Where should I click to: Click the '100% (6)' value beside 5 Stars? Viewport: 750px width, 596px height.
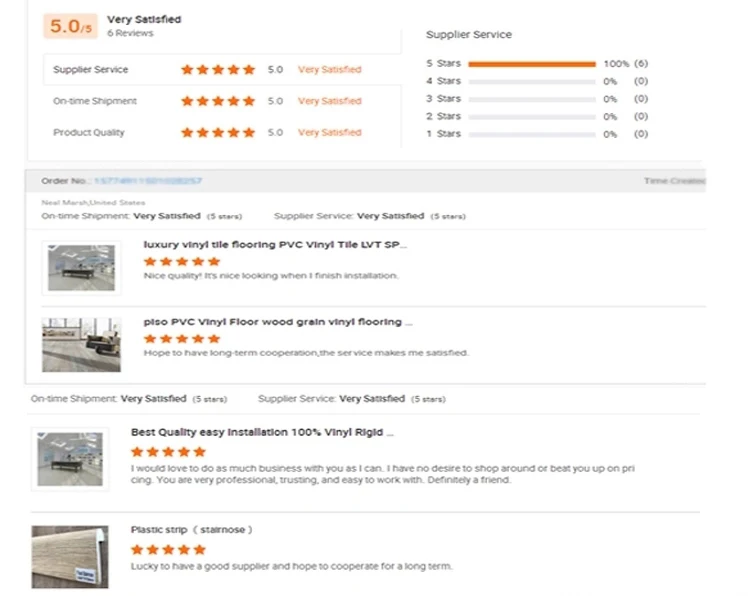click(x=626, y=64)
